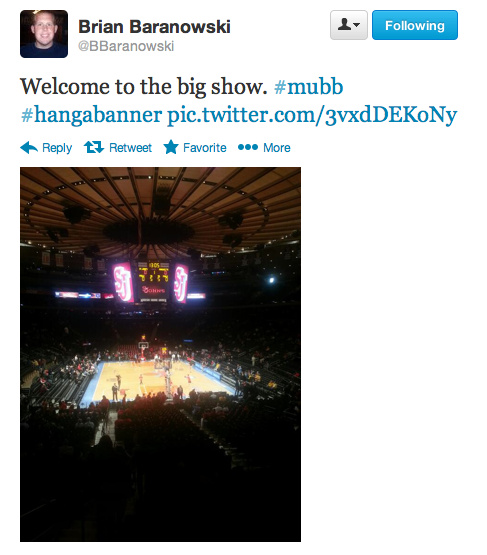Click the Reply text label

tap(57, 148)
